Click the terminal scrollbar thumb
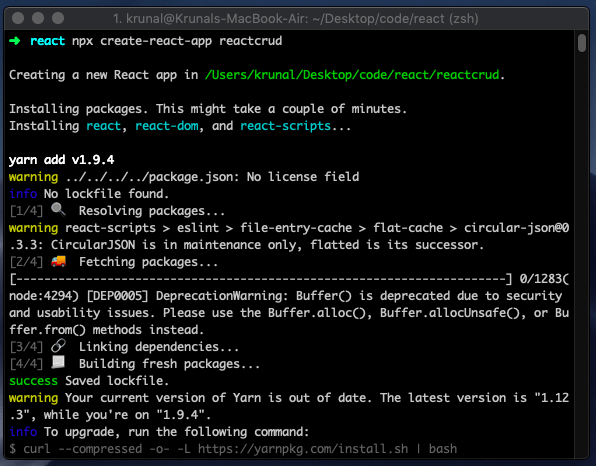Screen dimensions: 596x466 click(582, 43)
